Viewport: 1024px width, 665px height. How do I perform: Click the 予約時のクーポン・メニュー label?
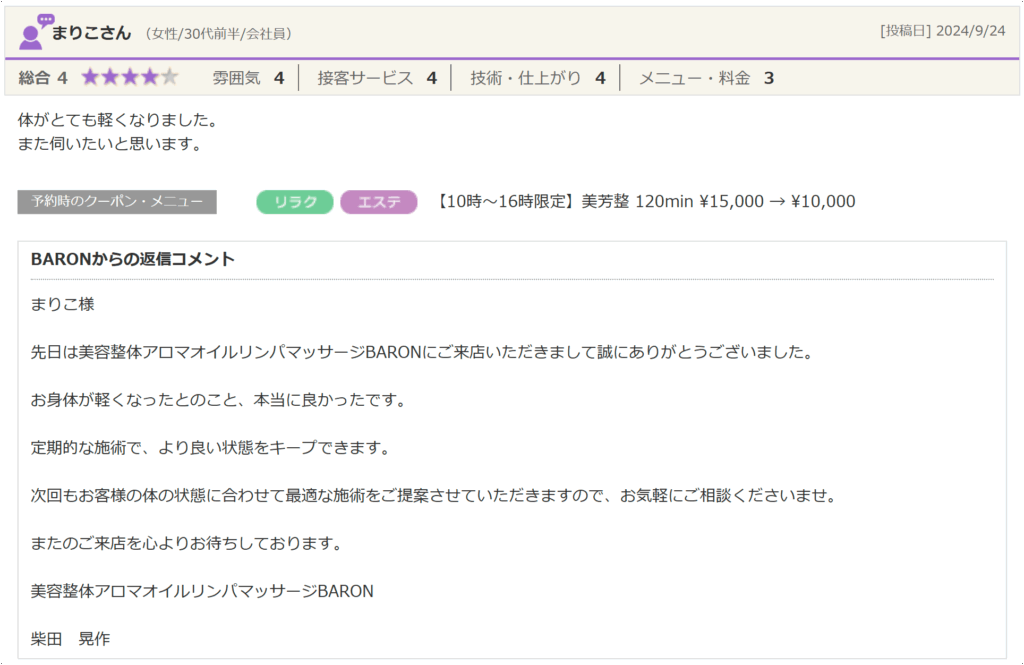click(117, 202)
